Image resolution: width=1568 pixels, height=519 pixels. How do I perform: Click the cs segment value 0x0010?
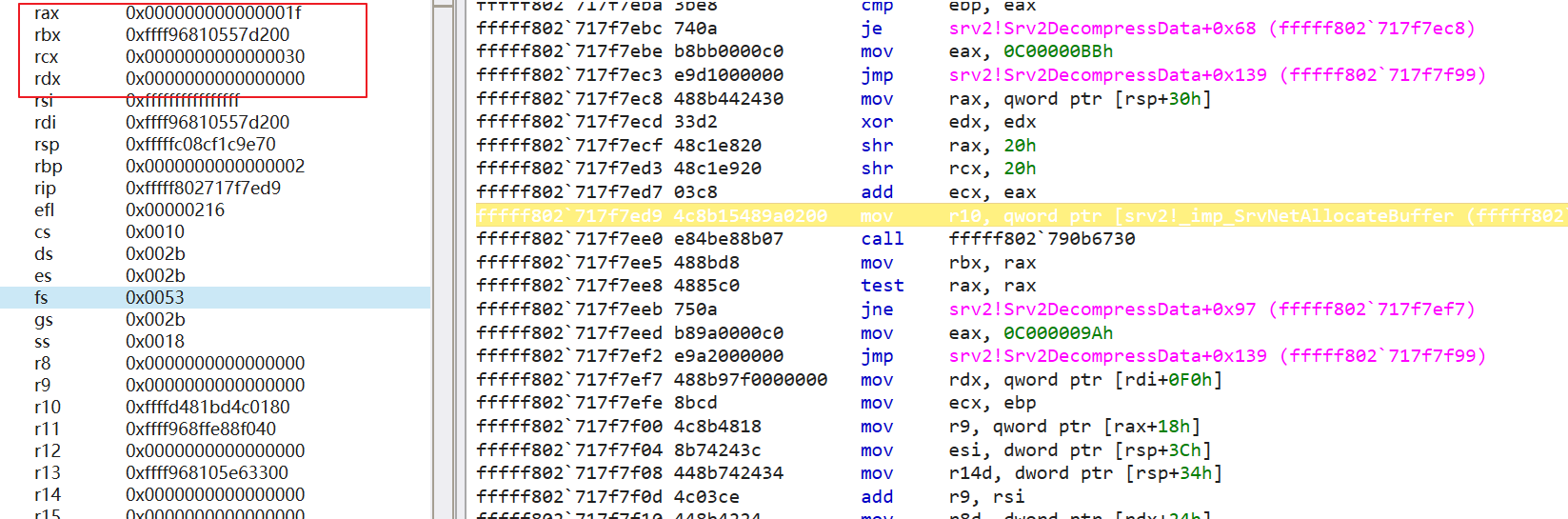tap(155, 231)
